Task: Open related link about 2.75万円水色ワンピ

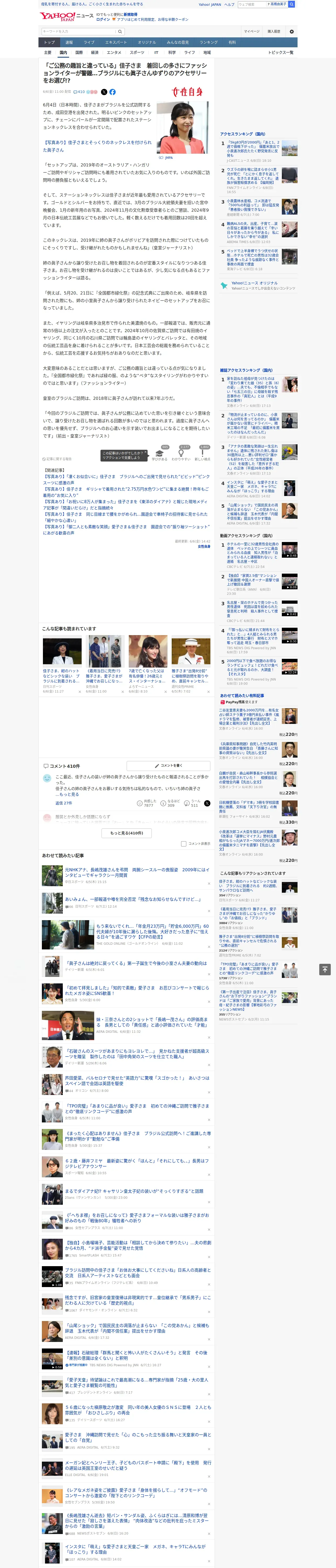Action: [126, 492]
